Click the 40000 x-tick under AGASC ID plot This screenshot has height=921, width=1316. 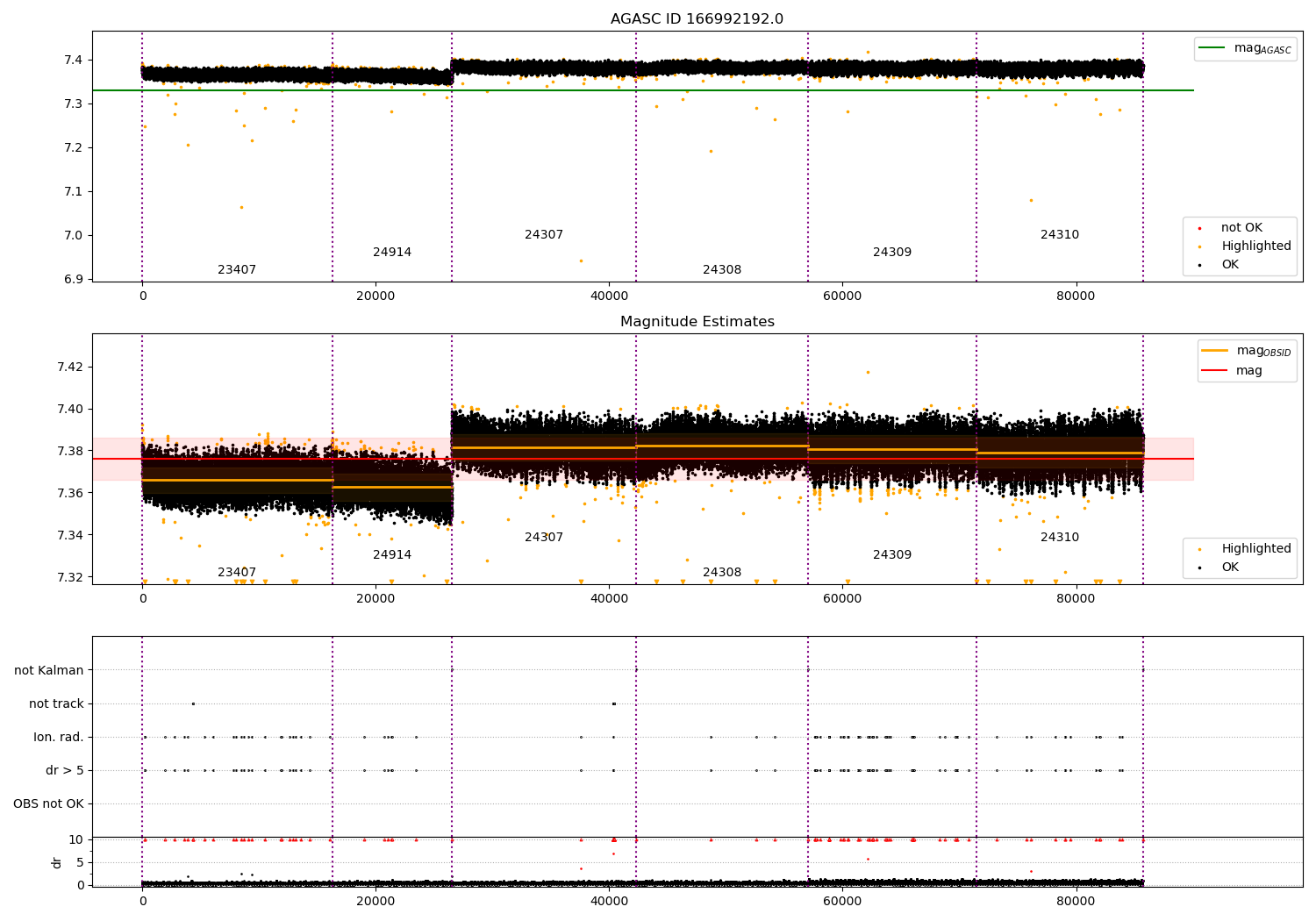coord(609,296)
